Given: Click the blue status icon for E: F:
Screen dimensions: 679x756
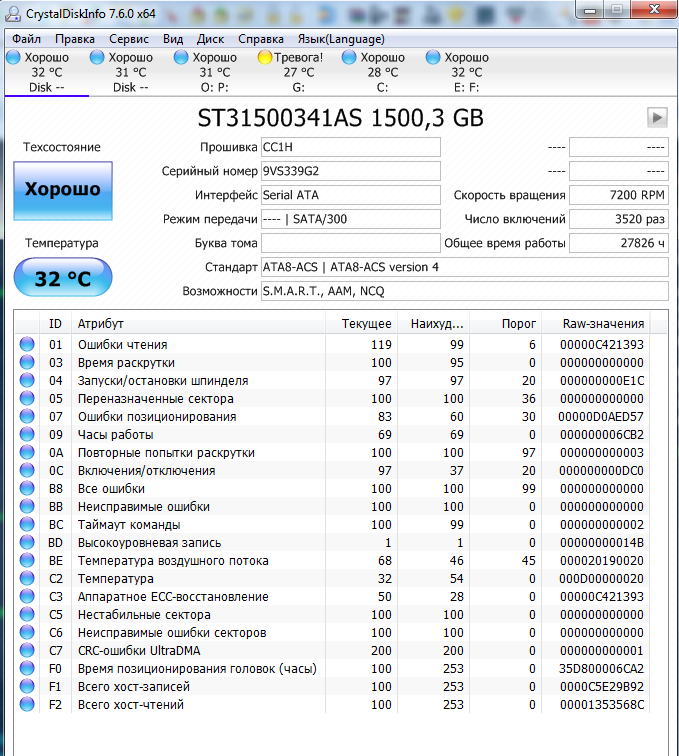Looking at the screenshot, I should [433, 57].
